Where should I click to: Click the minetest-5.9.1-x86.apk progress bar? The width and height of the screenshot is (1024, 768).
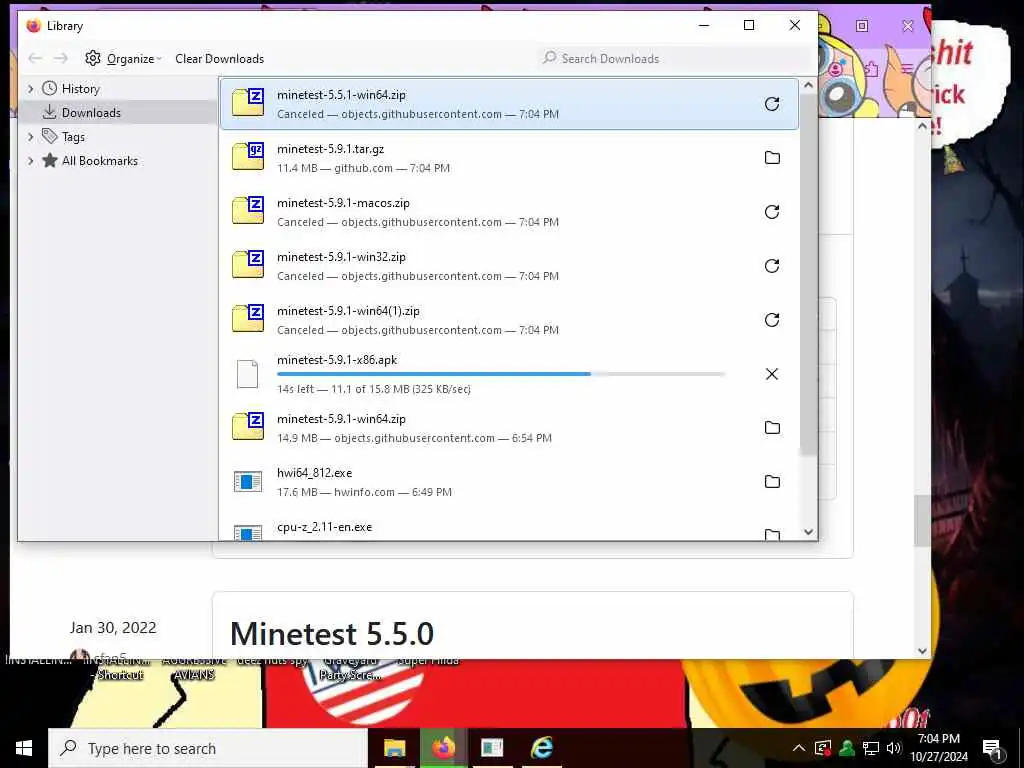coord(501,374)
